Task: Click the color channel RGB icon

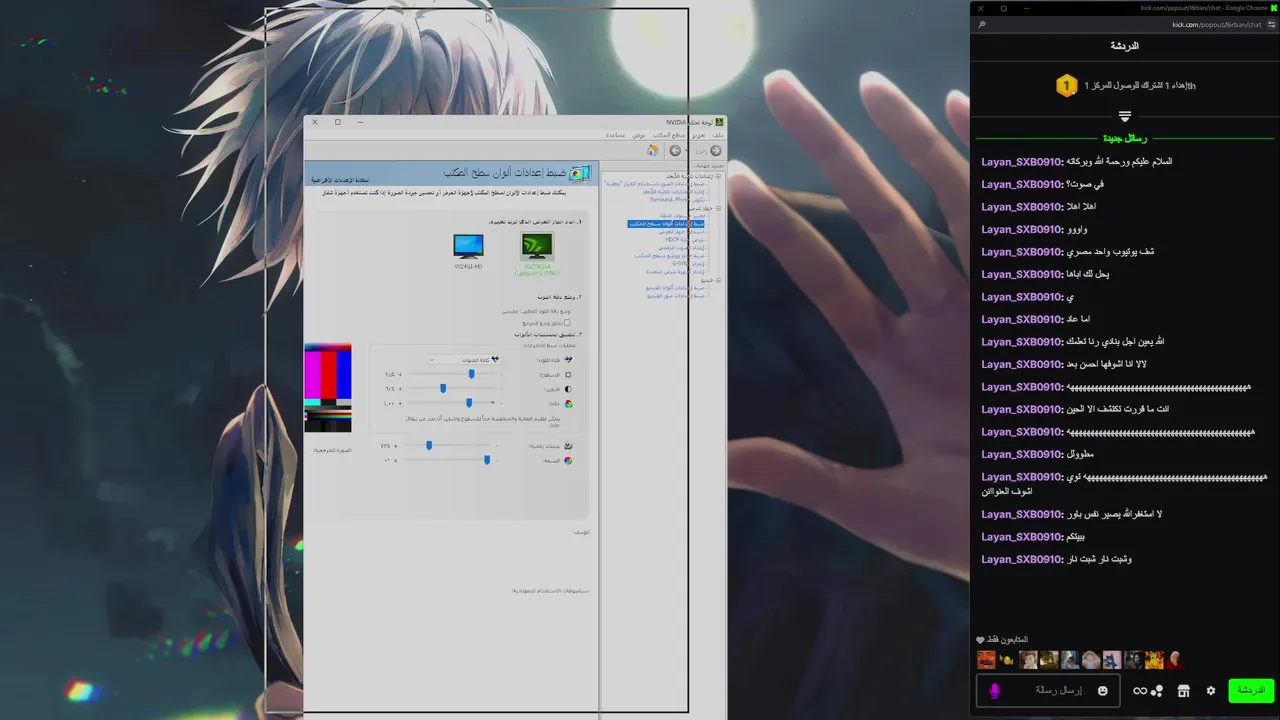Action: pos(568,359)
